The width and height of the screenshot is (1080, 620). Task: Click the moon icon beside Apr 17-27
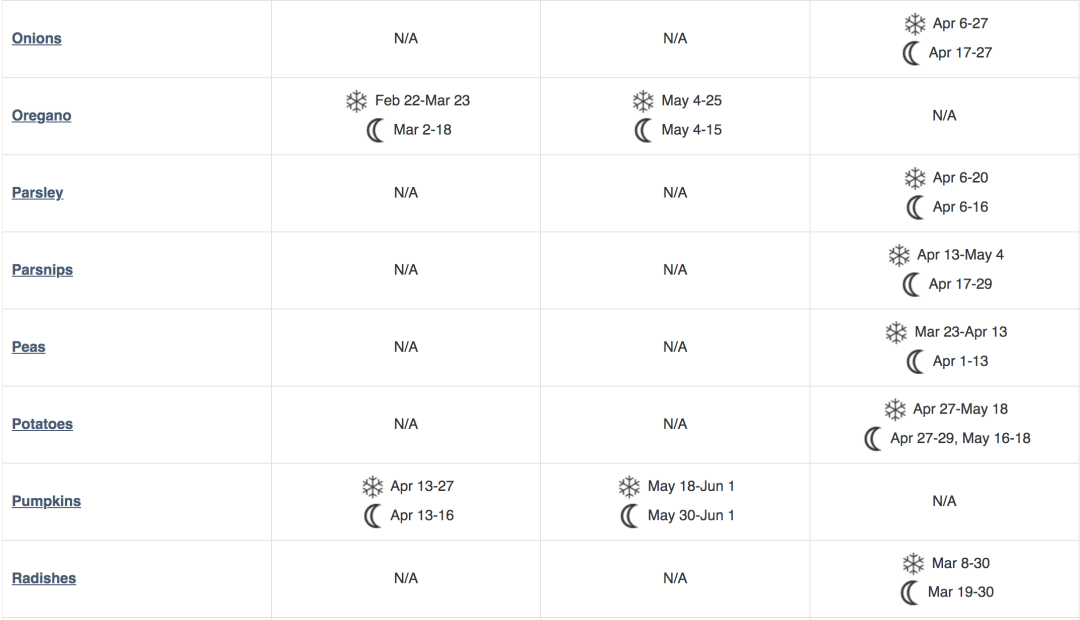point(911,53)
